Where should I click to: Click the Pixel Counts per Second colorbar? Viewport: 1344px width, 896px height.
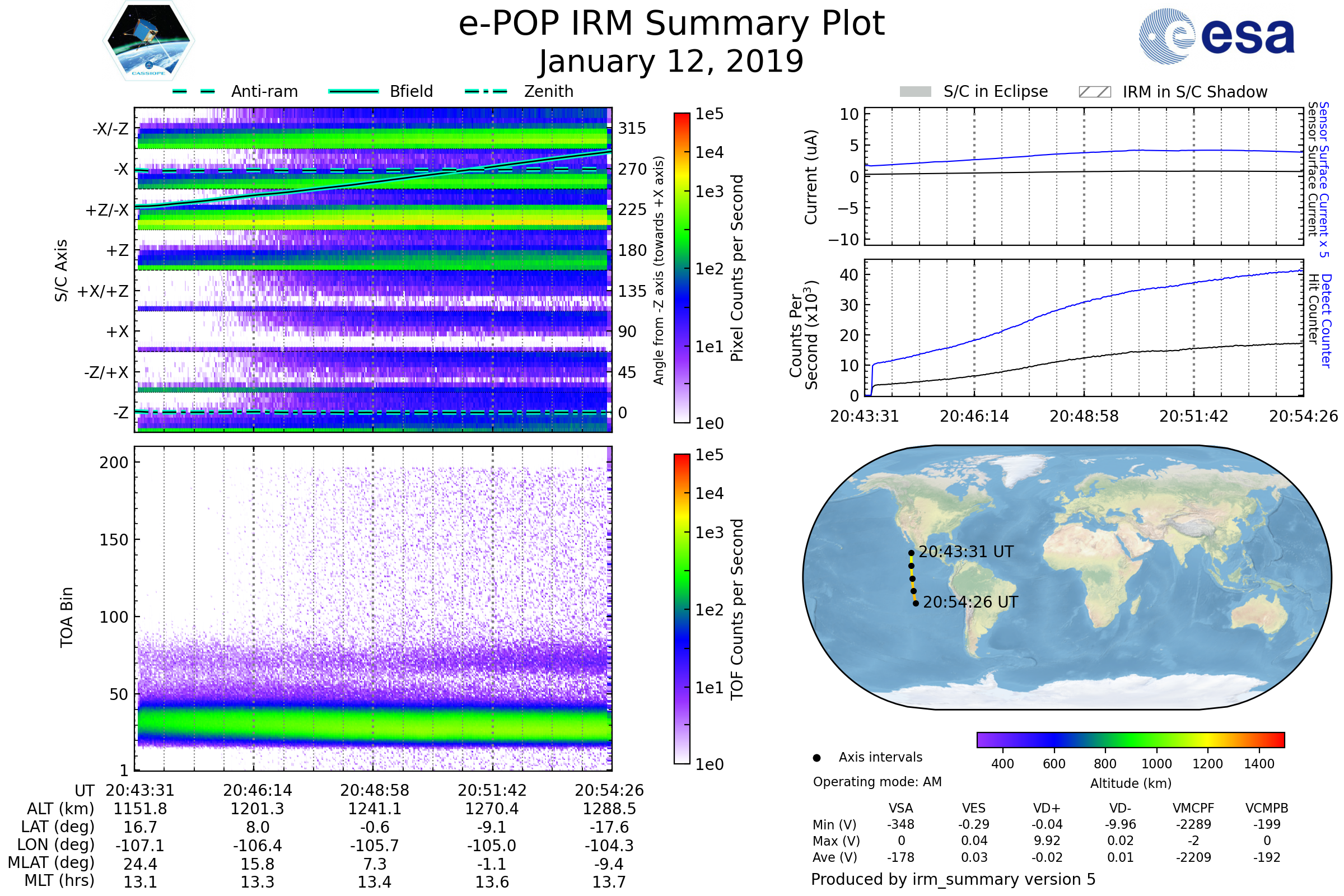[x=682, y=268]
